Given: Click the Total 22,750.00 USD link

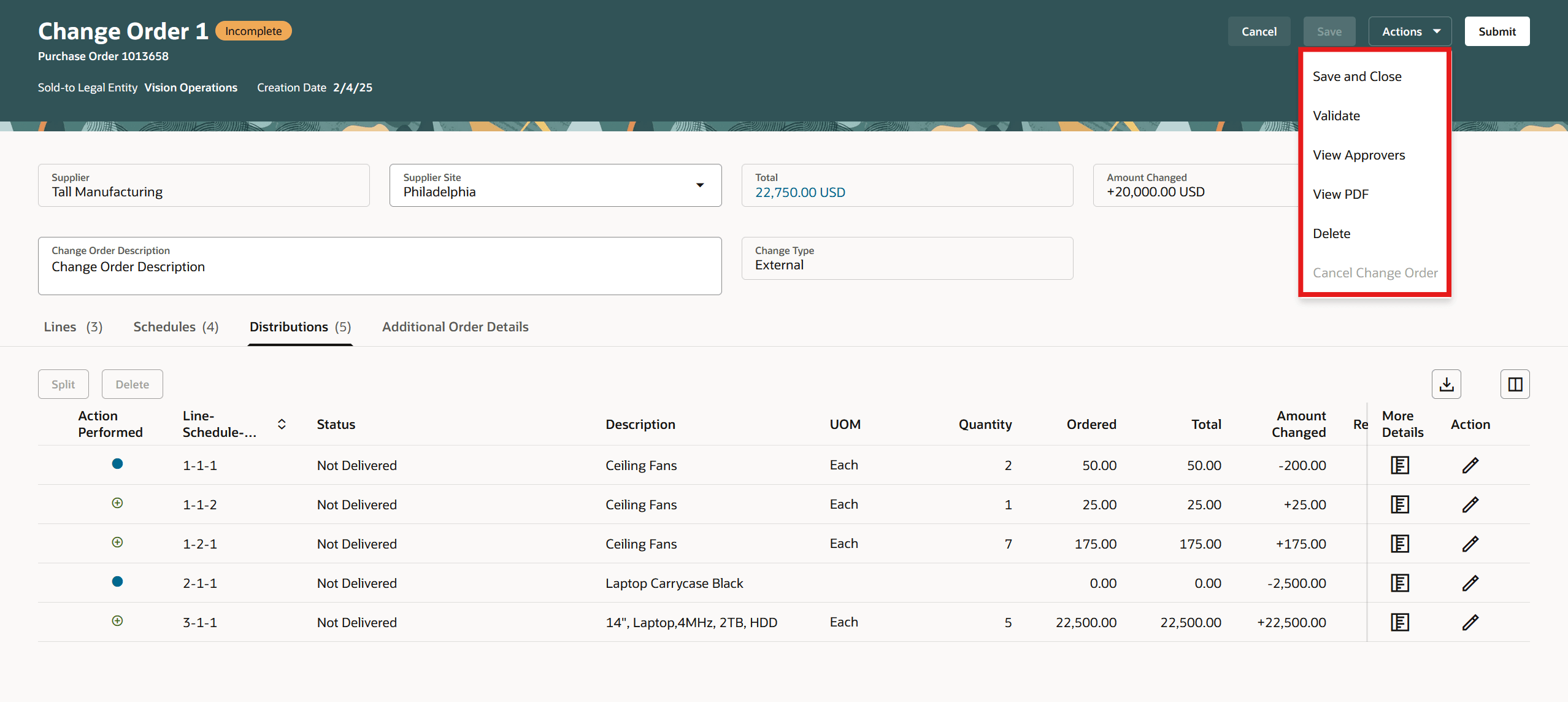Looking at the screenshot, I should pos(799,193).
